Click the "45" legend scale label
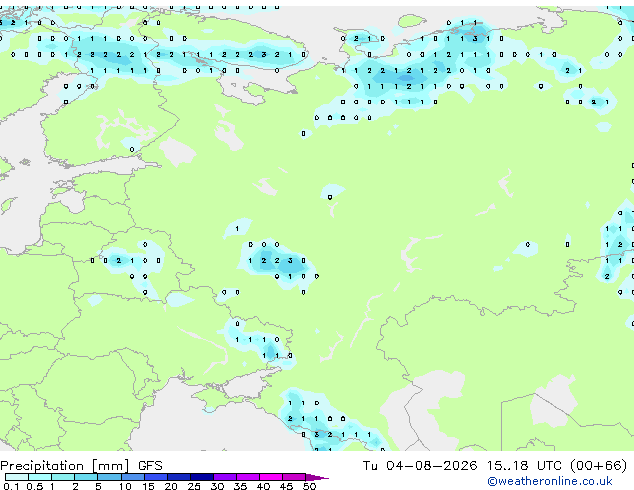Viewport: 634px width, 490px height. pos(286,486)
